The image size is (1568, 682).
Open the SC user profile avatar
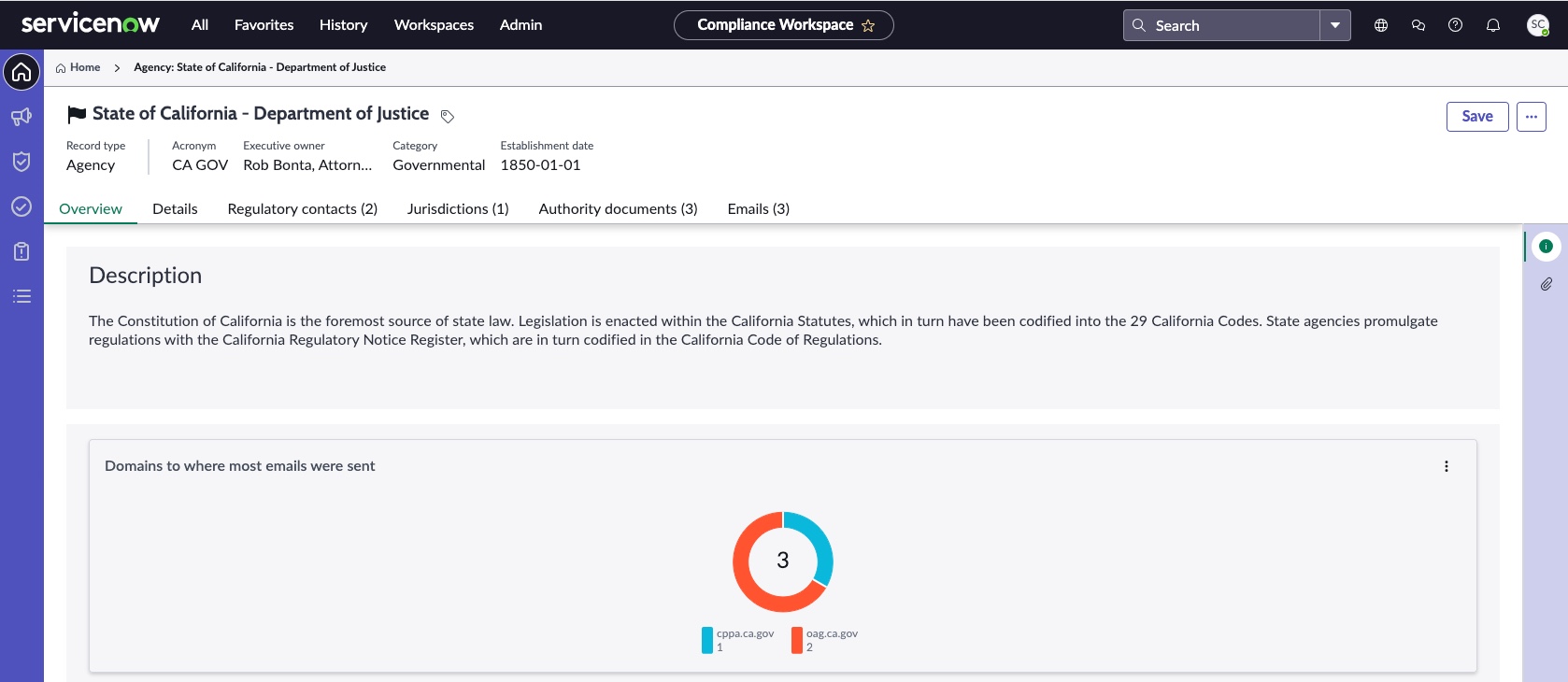point(1538,25)
